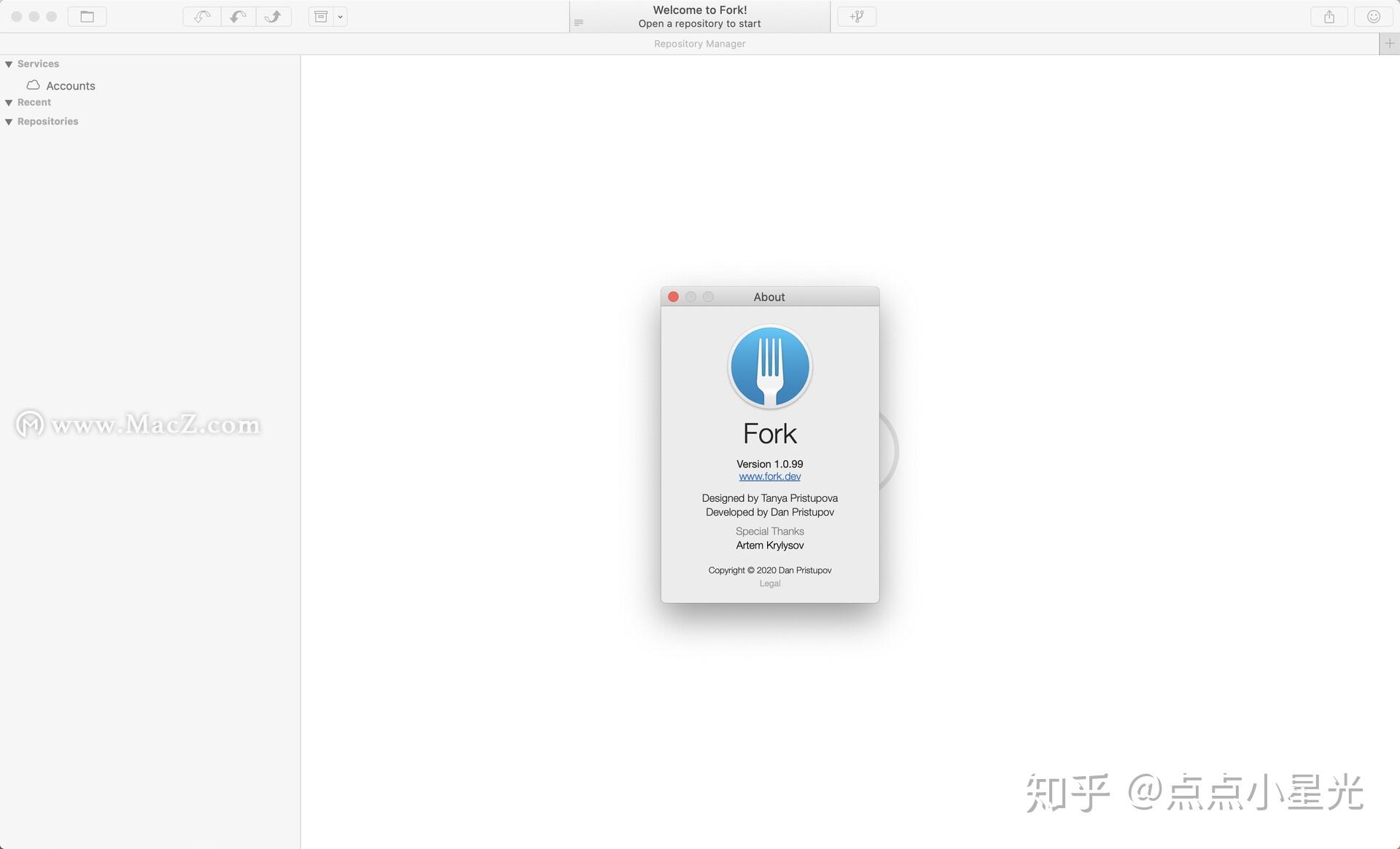Click the Stash changes icon
The width and height of the screenshot is (1400, 849).
click(321, 16)
